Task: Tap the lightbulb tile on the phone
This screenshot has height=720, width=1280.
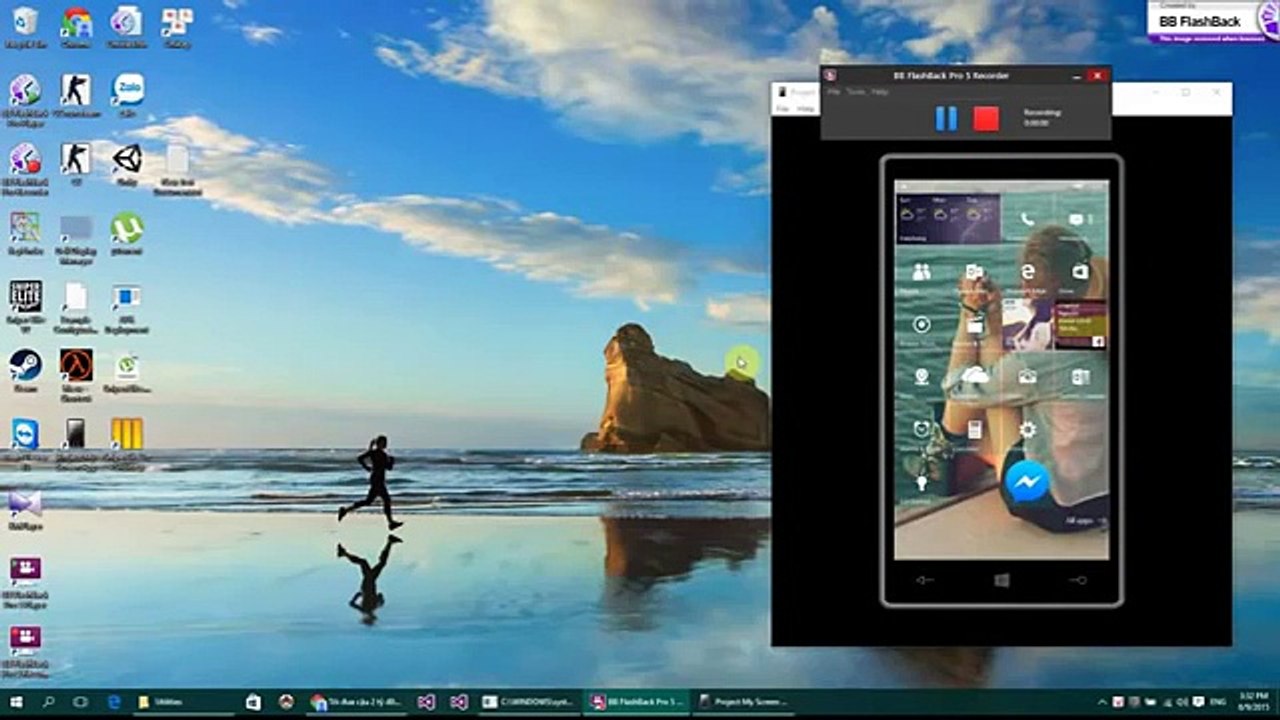Action: coord(922,483)
